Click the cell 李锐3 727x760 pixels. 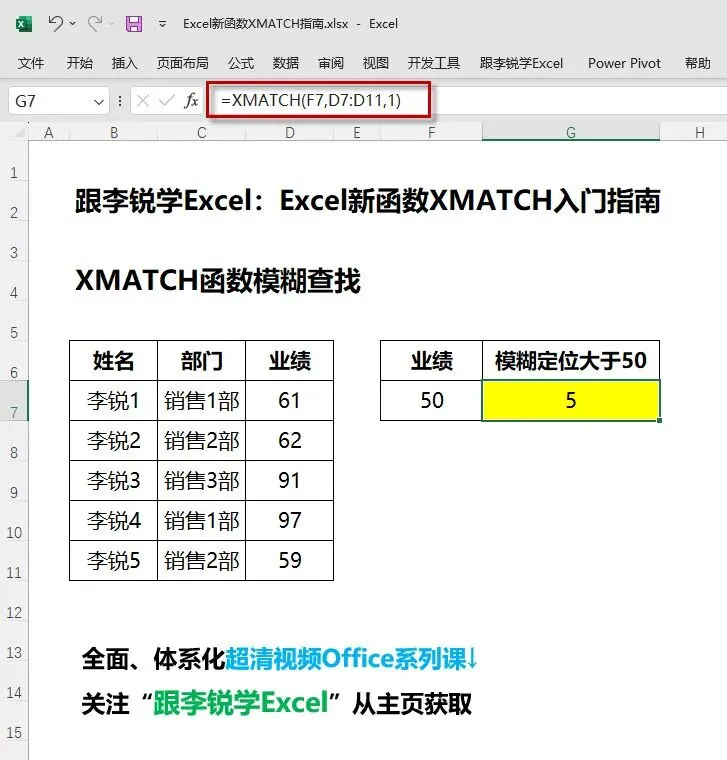pyautogui.click(x=113, y=480)
